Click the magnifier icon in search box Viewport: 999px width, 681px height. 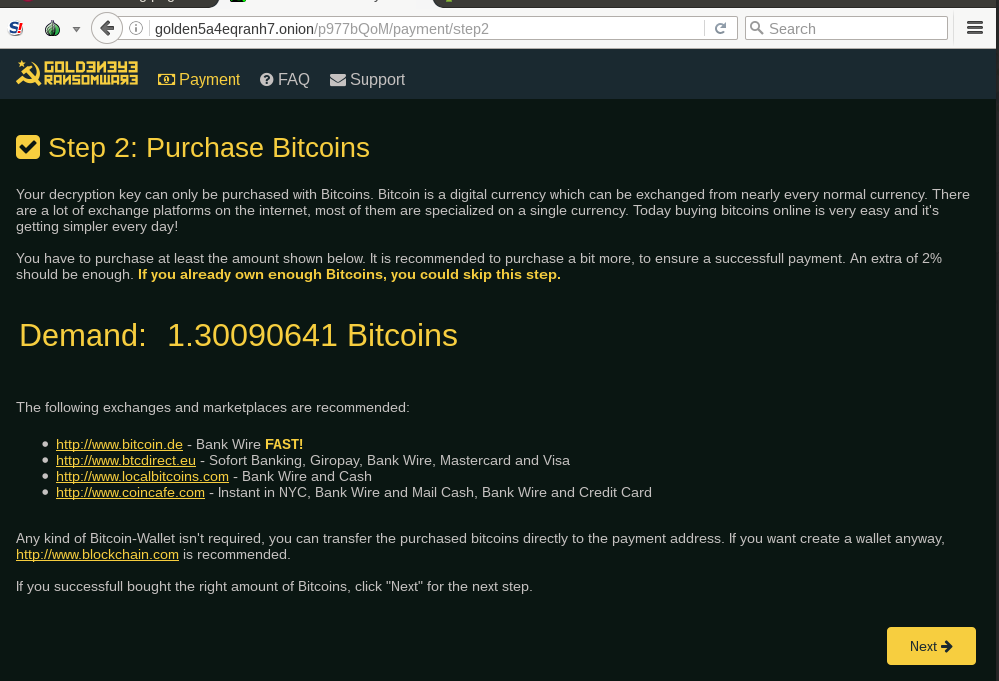tap(757, 28)
